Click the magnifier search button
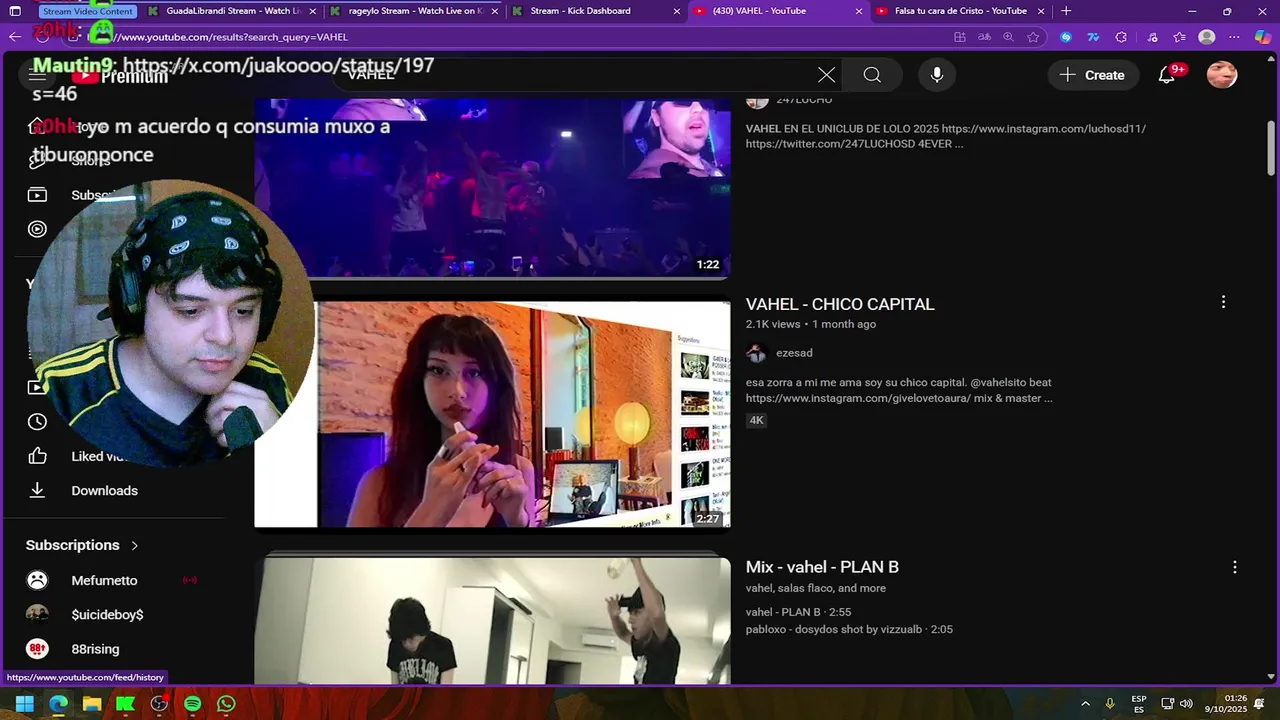Screen dimensions: 1280x720 872,75
